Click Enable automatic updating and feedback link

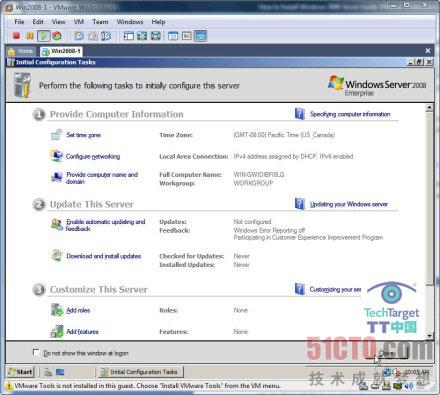tap(105, 225)
